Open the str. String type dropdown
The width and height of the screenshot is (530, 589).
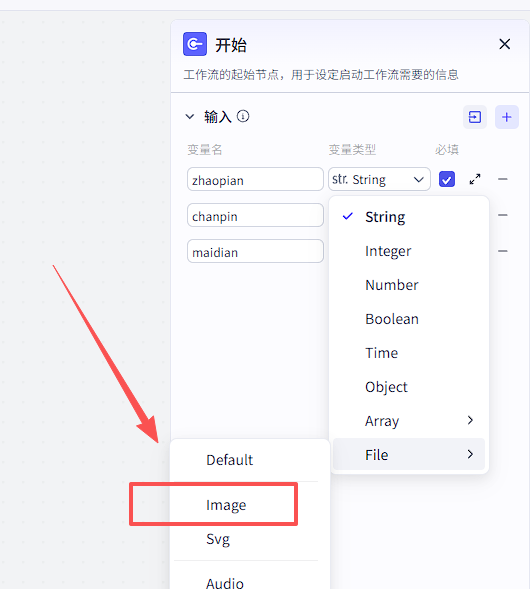379,179
